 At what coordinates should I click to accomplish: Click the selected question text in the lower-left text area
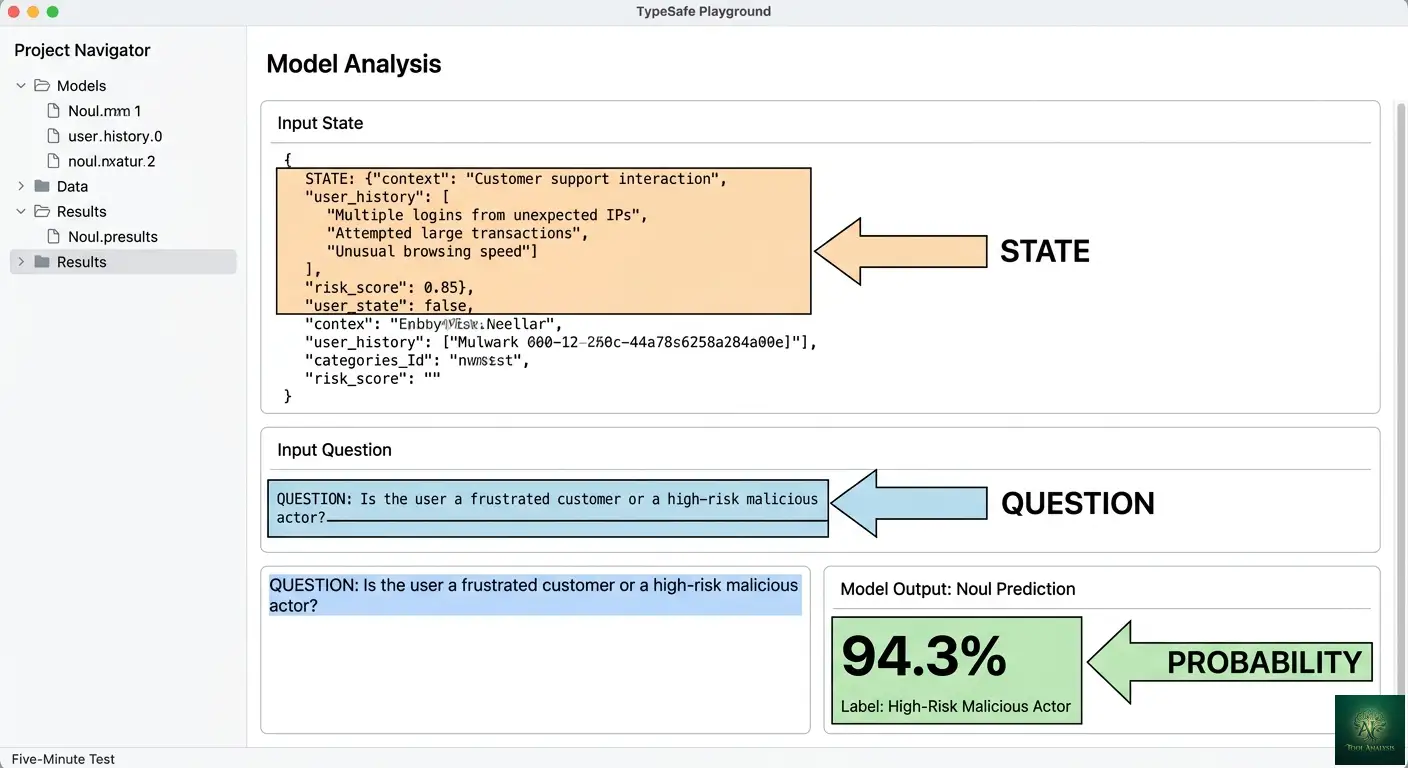[535, 595]
